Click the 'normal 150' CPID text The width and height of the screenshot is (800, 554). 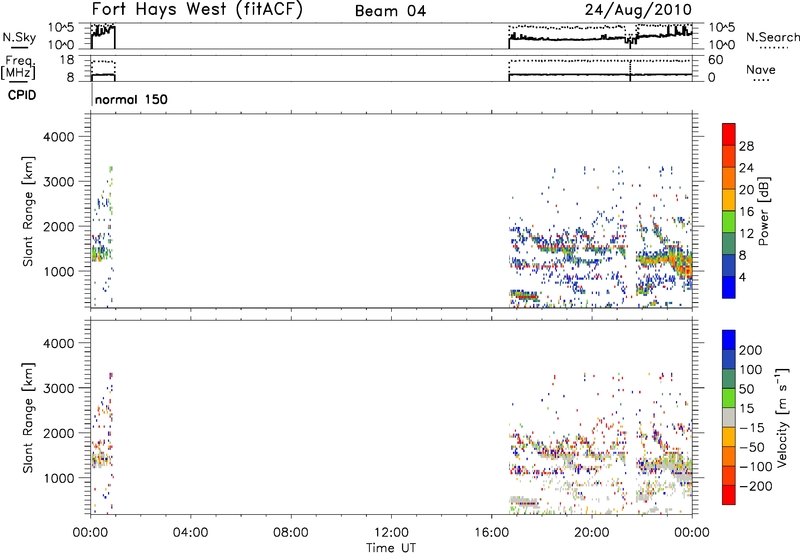coord(131,99)
